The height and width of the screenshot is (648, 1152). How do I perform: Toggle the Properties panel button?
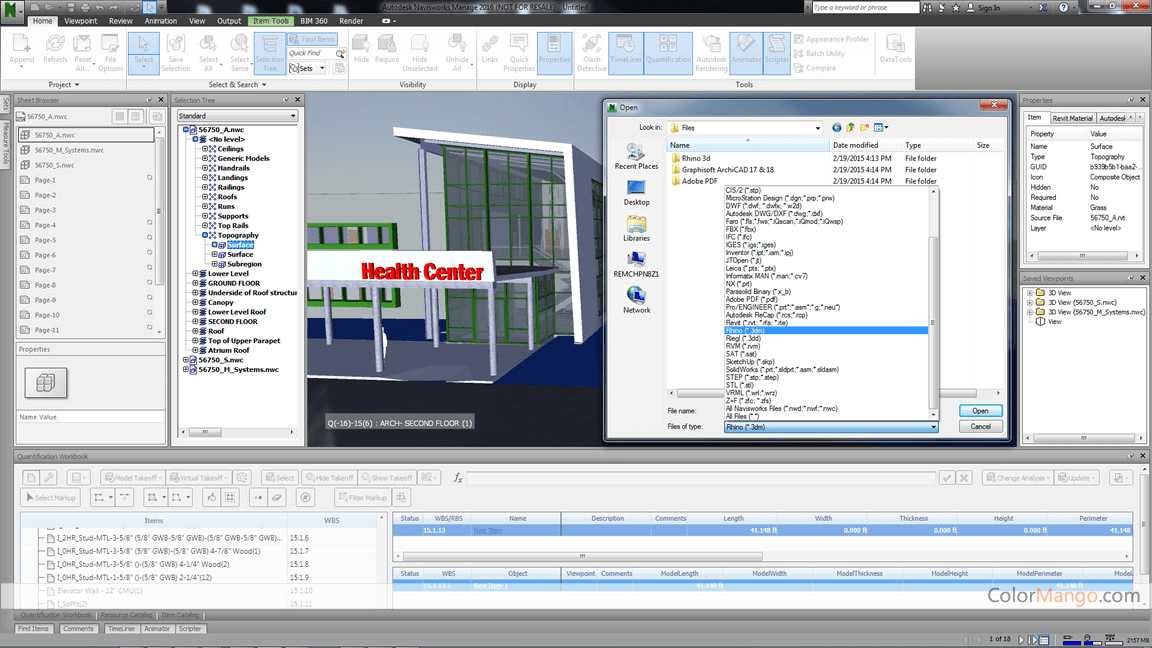(x=554, y=52)
